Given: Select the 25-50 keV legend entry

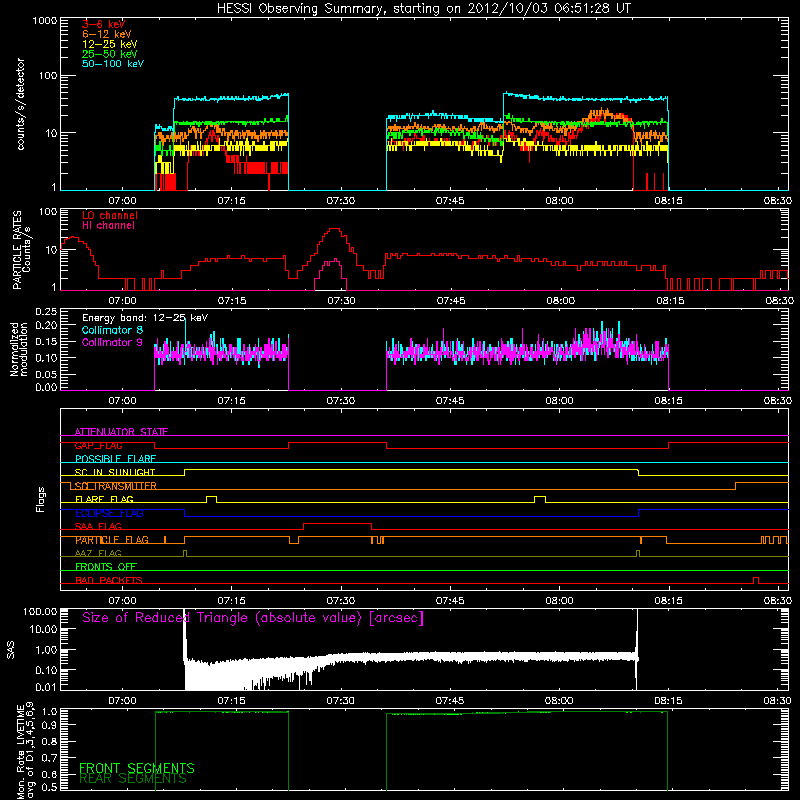Looking at the screenshot, I should (x=110, y=54).
